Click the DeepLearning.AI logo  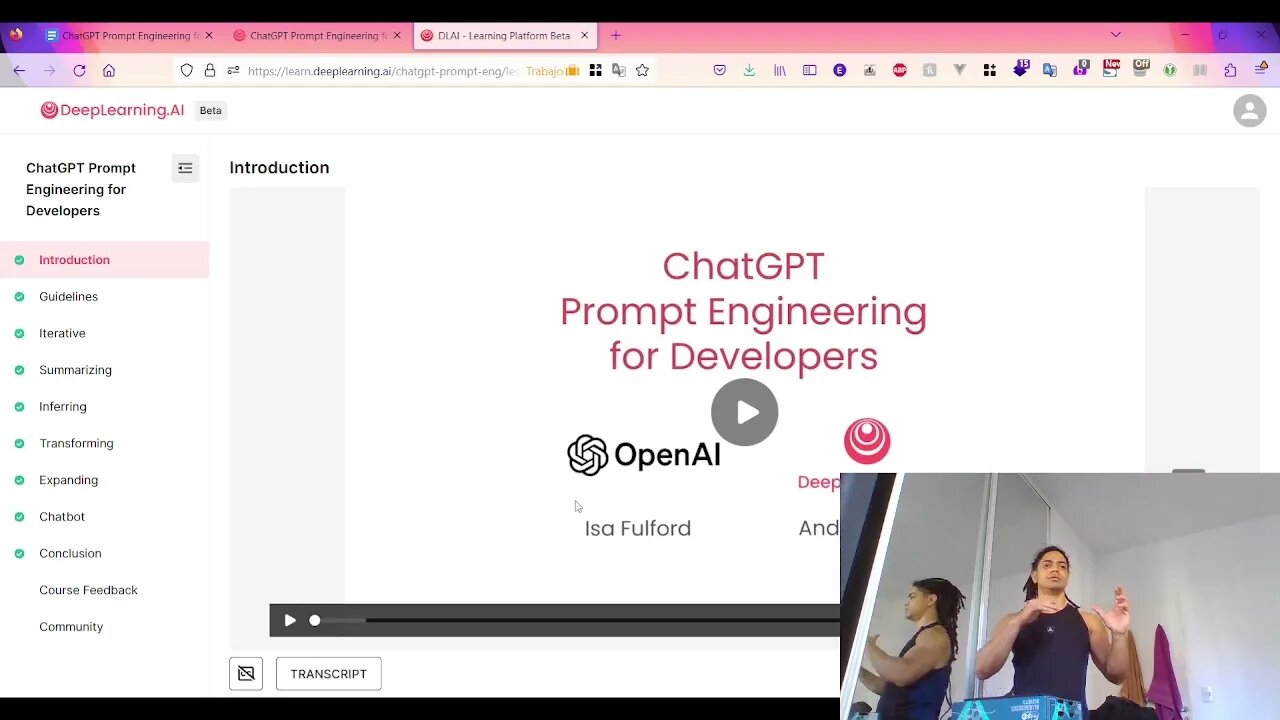(x=112, y=110)
